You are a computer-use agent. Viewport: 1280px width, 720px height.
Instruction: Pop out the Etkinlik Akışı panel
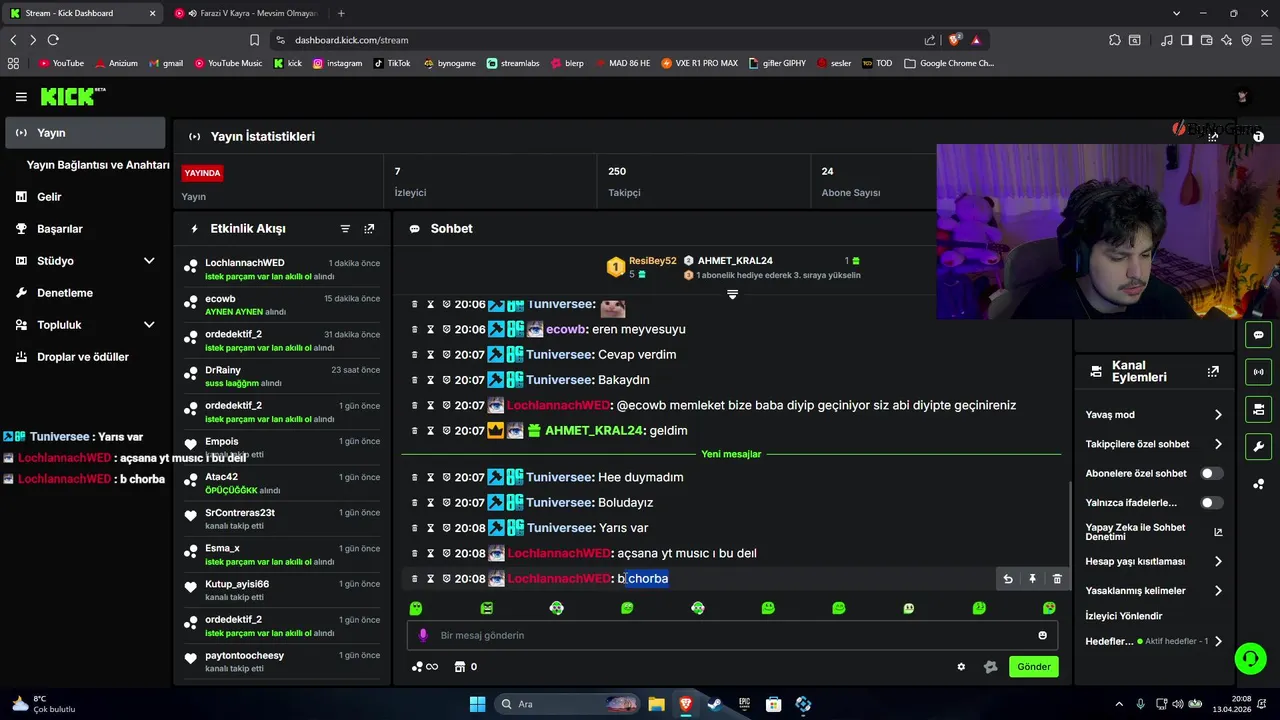click(369, 229)
